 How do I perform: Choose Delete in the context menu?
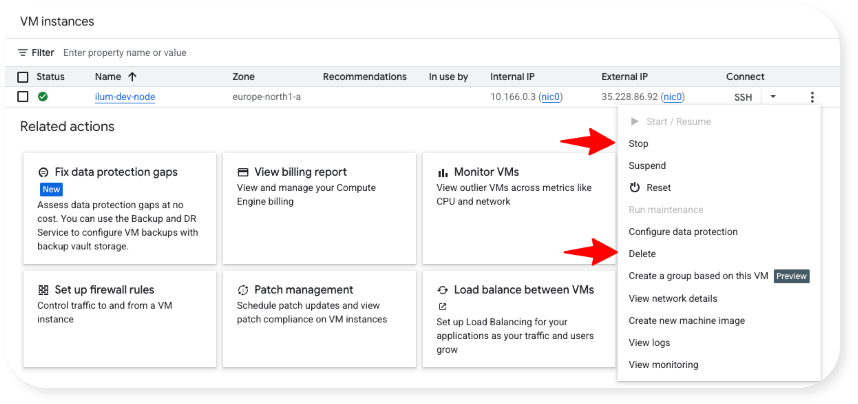[642, 254]
